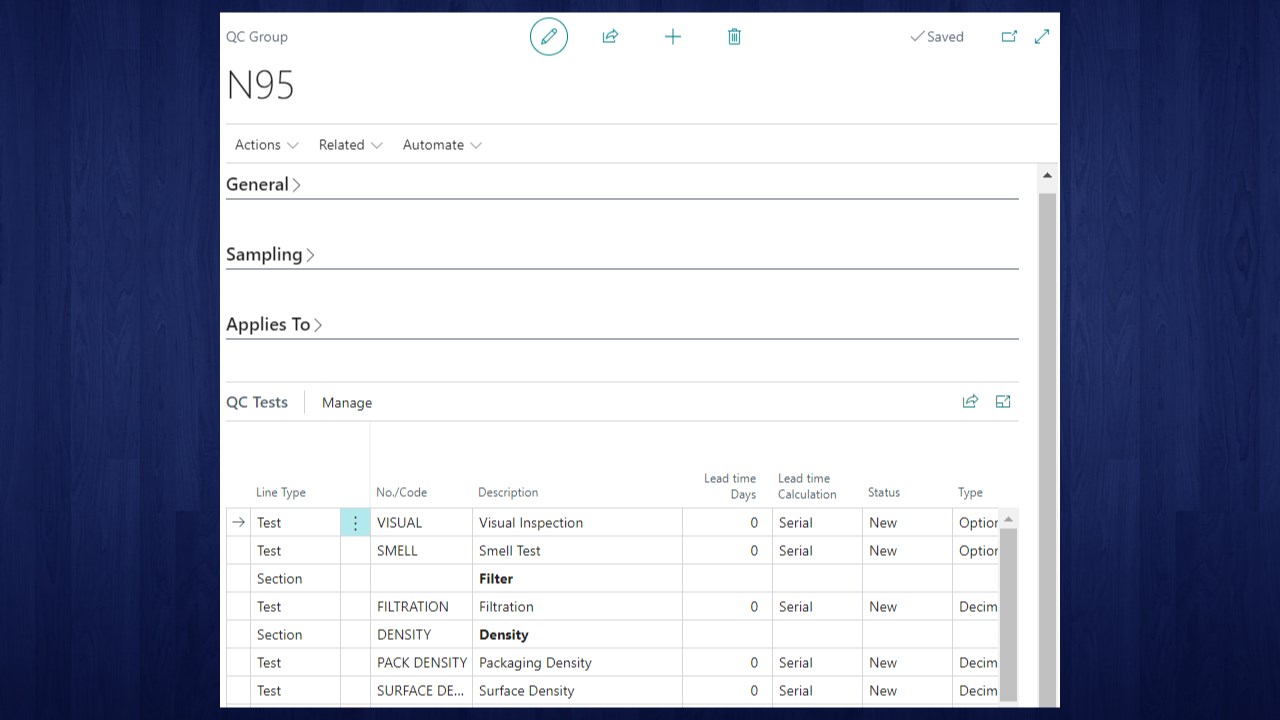Select the VISUAL row arrow indicator

tap(238, 522)
